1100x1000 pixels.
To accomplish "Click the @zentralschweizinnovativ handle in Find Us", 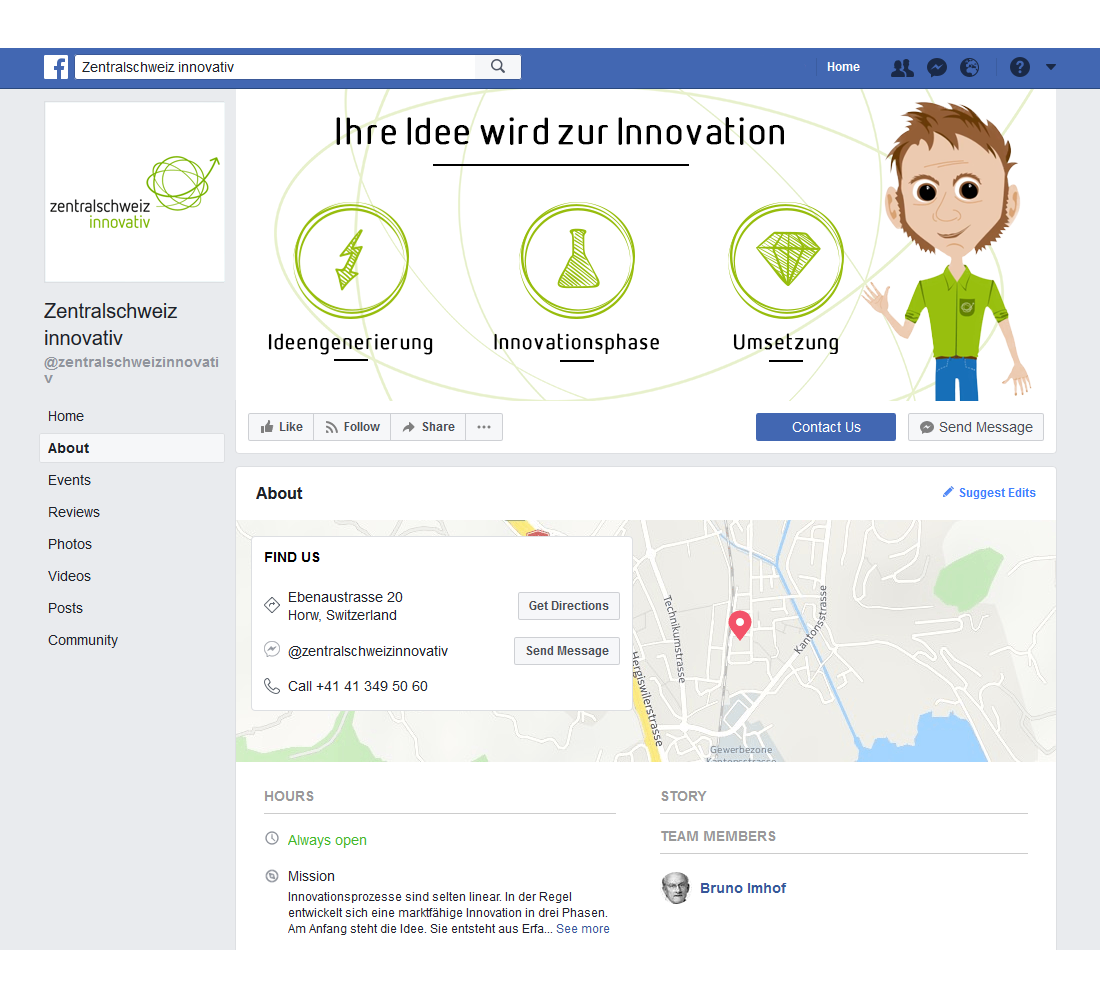I will (x=368, y=651).
